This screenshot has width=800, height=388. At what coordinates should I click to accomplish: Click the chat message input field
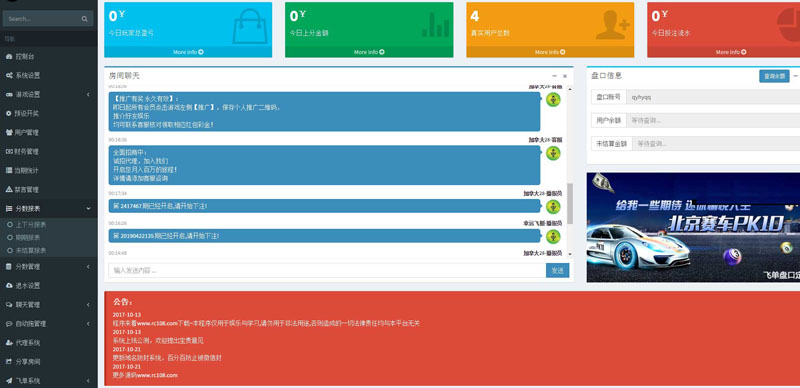(327, 271)
